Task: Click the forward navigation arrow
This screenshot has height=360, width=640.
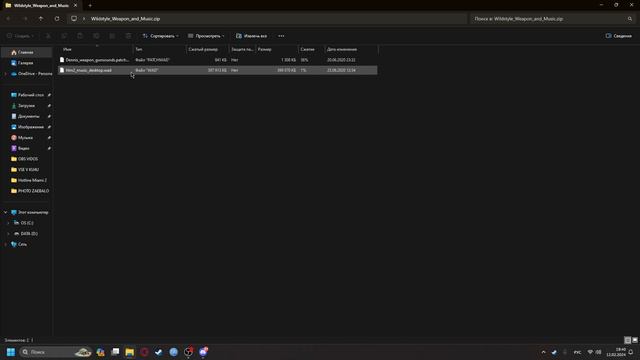Action: 25,19
